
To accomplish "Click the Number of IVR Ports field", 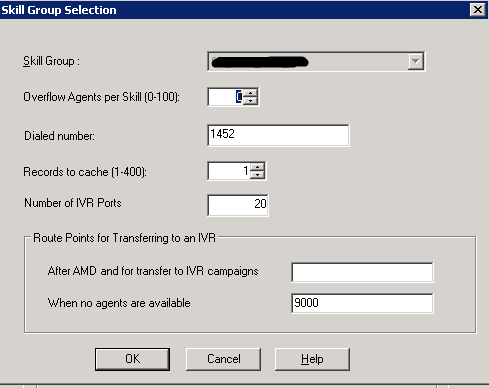I will 238,205.
